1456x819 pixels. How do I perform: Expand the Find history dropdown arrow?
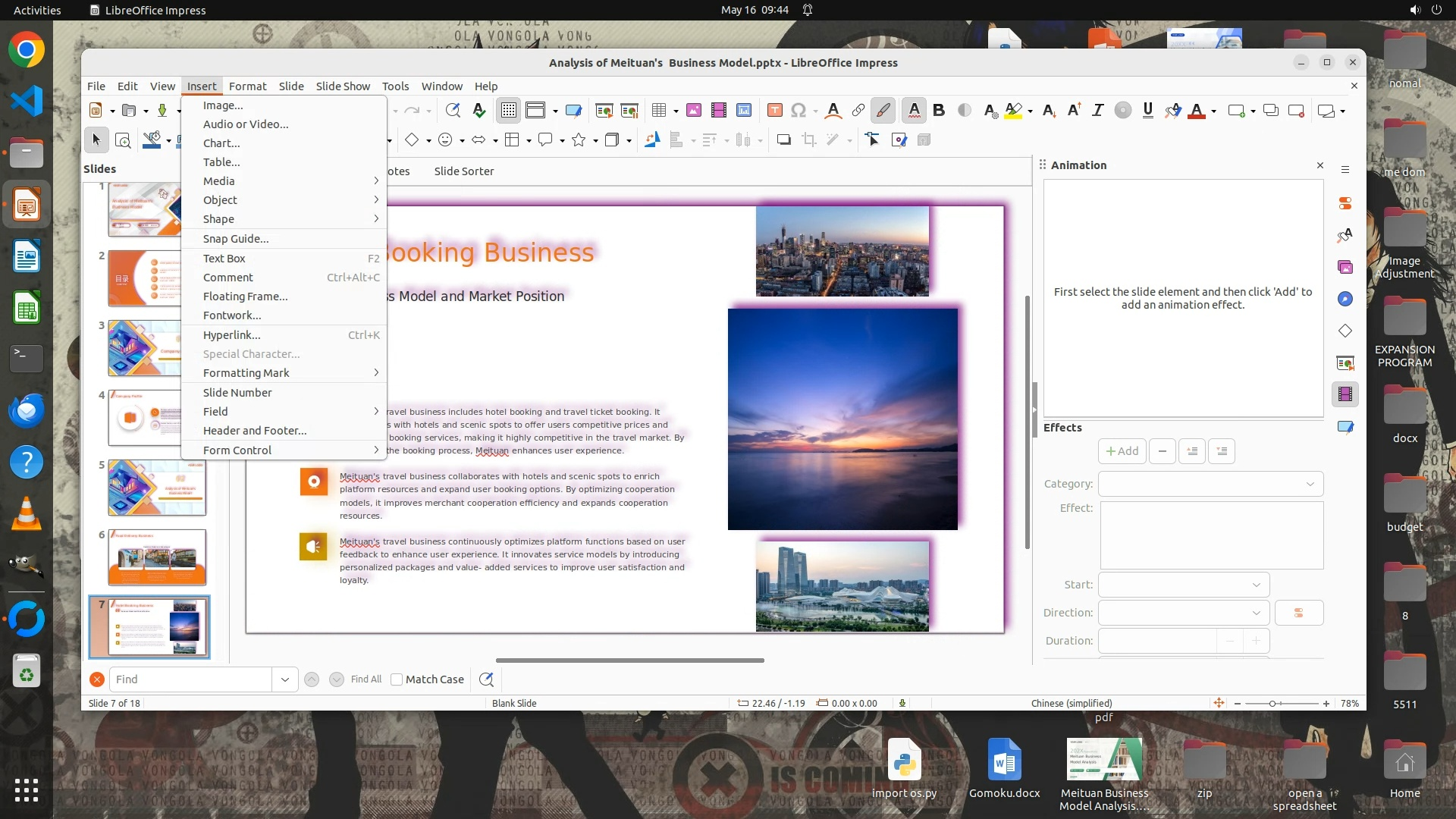coord(284,679)
